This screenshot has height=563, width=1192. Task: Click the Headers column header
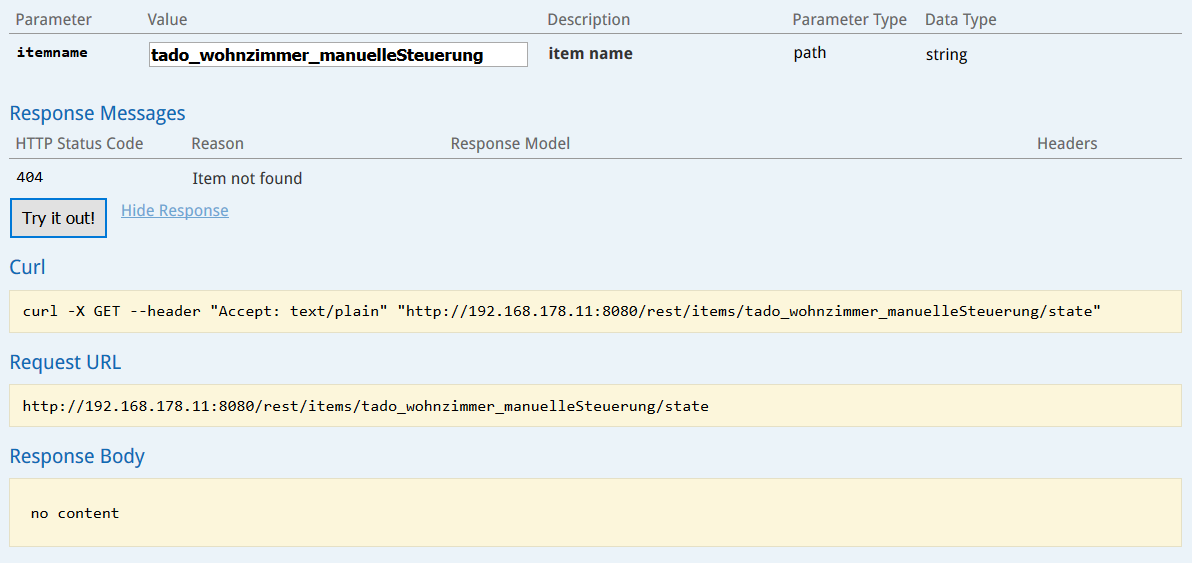click(1067, 144)
